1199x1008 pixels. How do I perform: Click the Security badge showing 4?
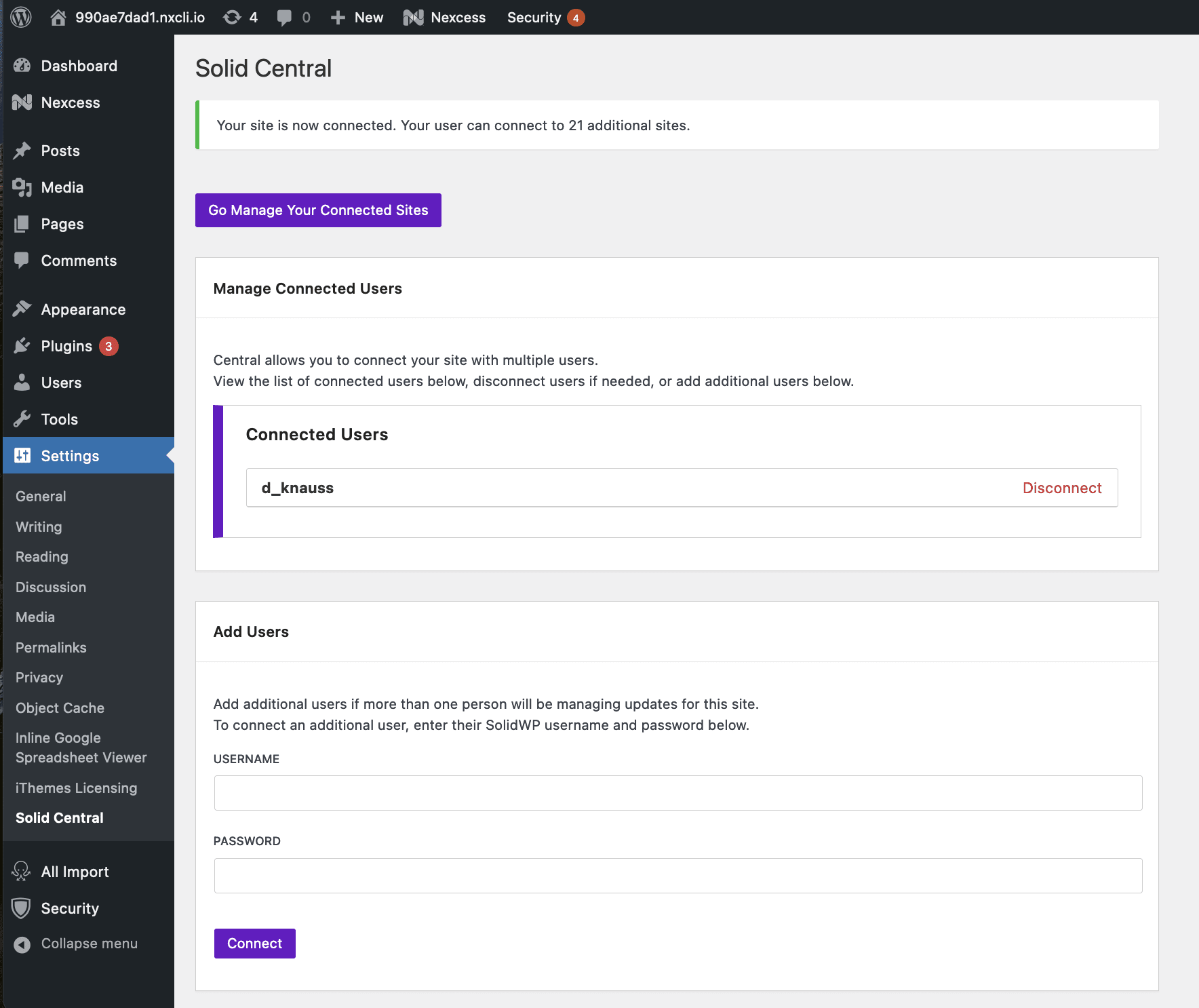point(576,18)
